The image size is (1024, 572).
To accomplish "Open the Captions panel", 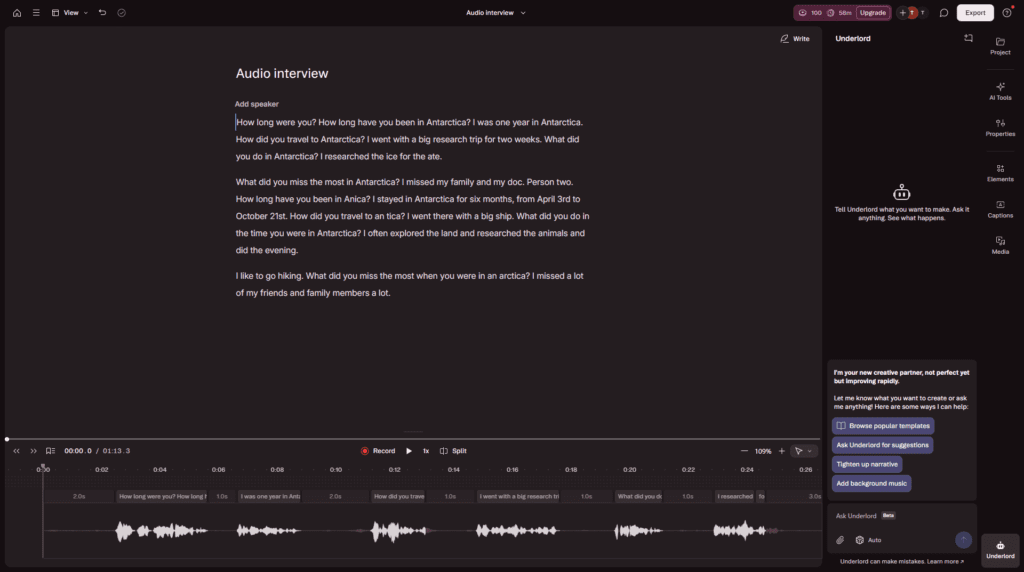I will point(1000,209).
